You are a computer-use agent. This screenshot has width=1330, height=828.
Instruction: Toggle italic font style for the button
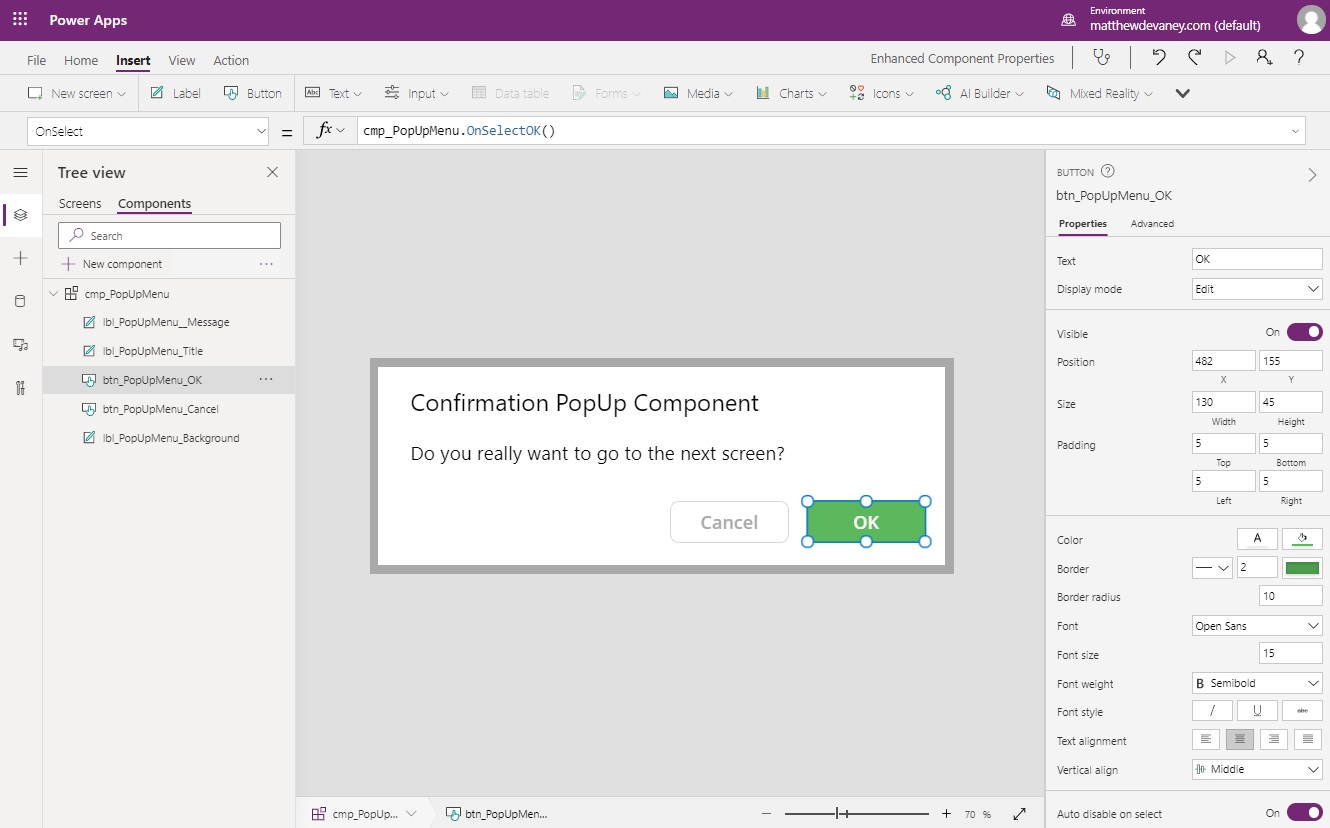click(x=1212, y=710)
